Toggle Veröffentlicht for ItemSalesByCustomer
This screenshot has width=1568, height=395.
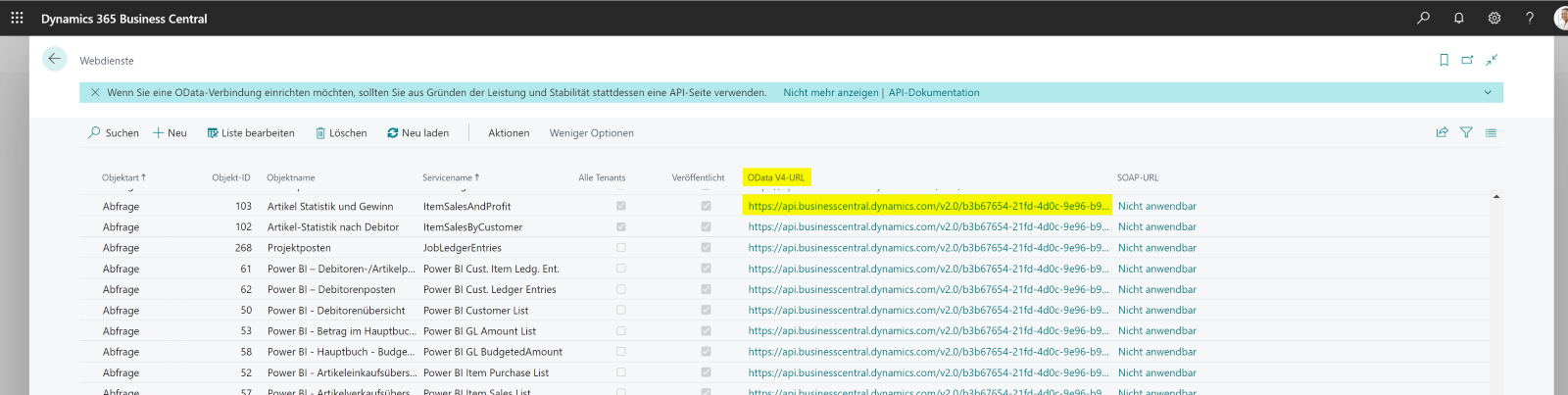706,226
